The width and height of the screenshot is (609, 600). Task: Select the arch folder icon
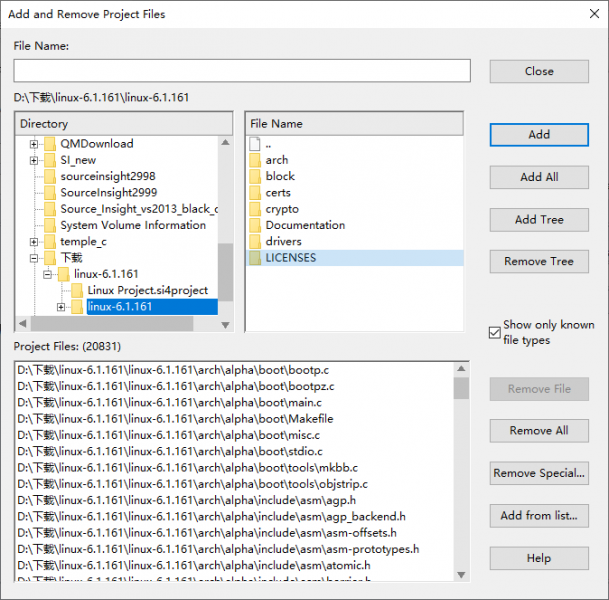coord(254,160)
